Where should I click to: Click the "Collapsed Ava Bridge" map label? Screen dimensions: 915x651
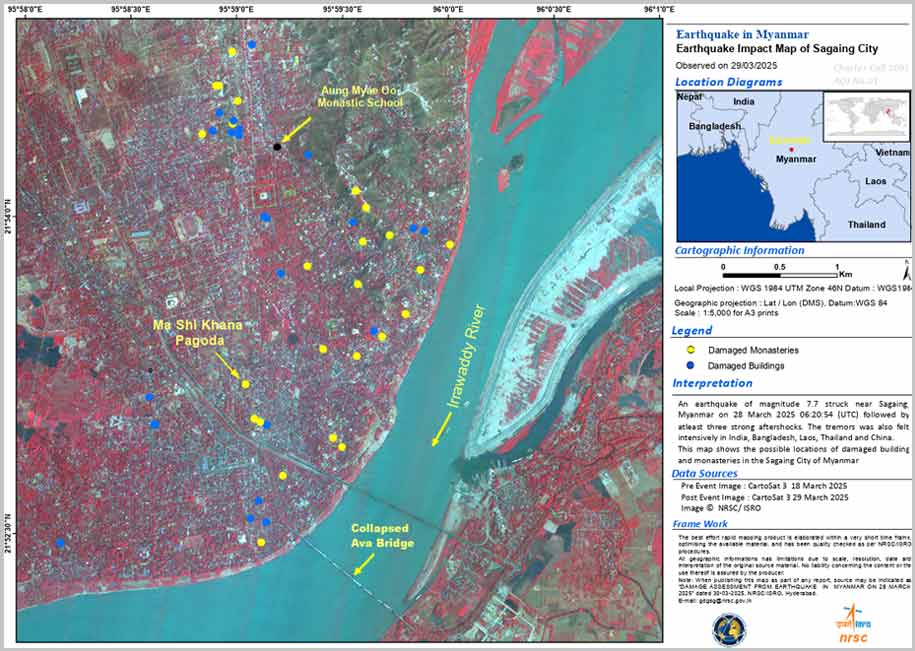click(x=382, y=535)
